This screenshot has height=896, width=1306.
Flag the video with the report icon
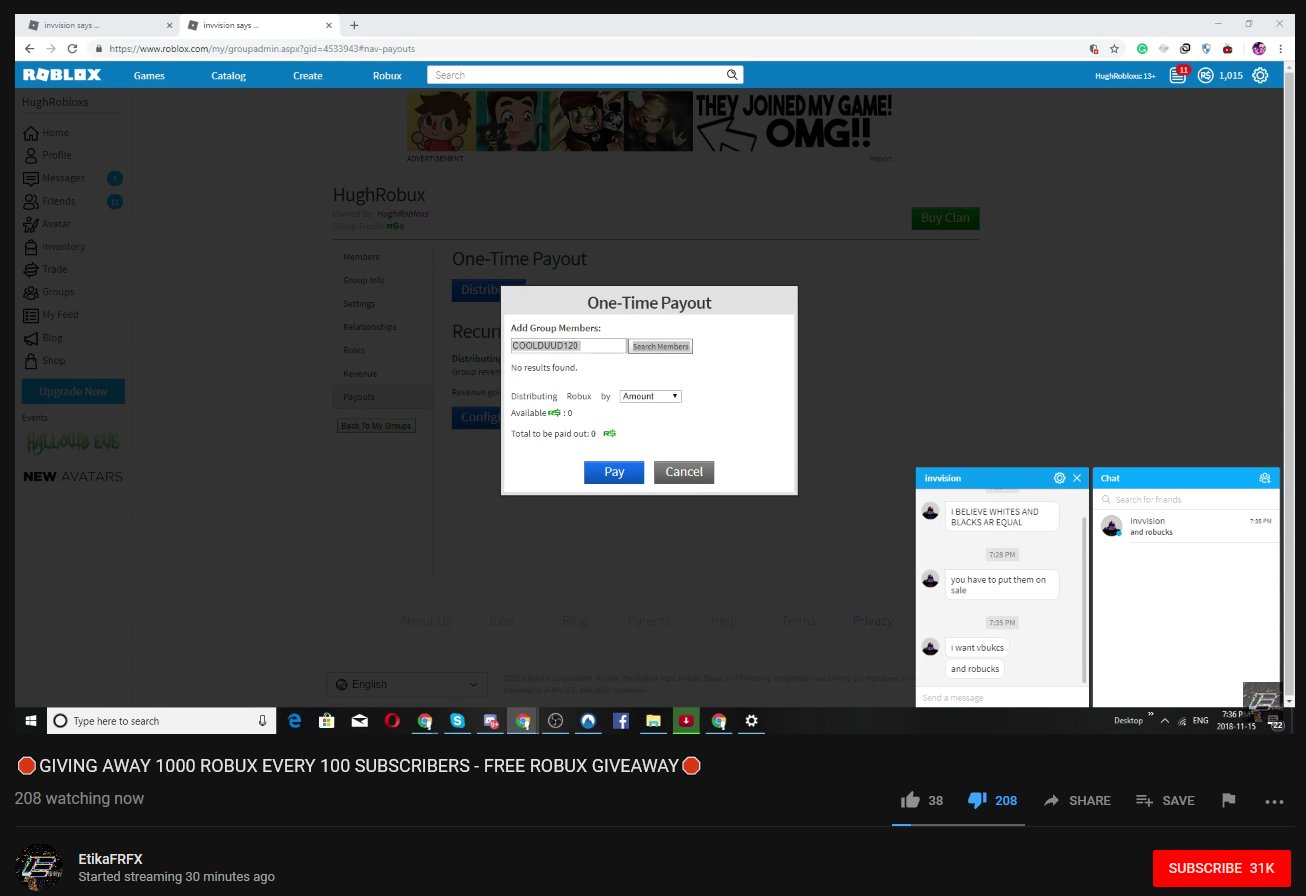1228,800
